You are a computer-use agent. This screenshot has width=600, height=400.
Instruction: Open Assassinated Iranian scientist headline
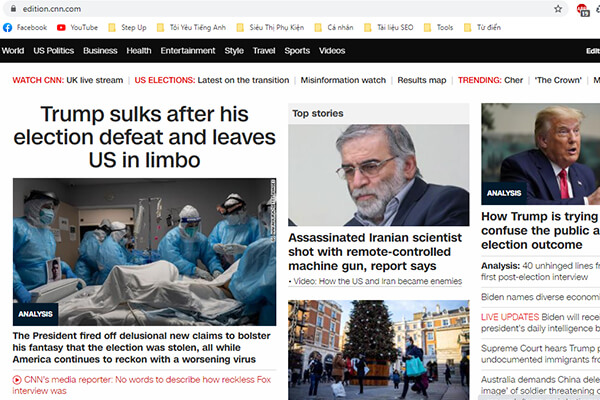coord(375,251)
